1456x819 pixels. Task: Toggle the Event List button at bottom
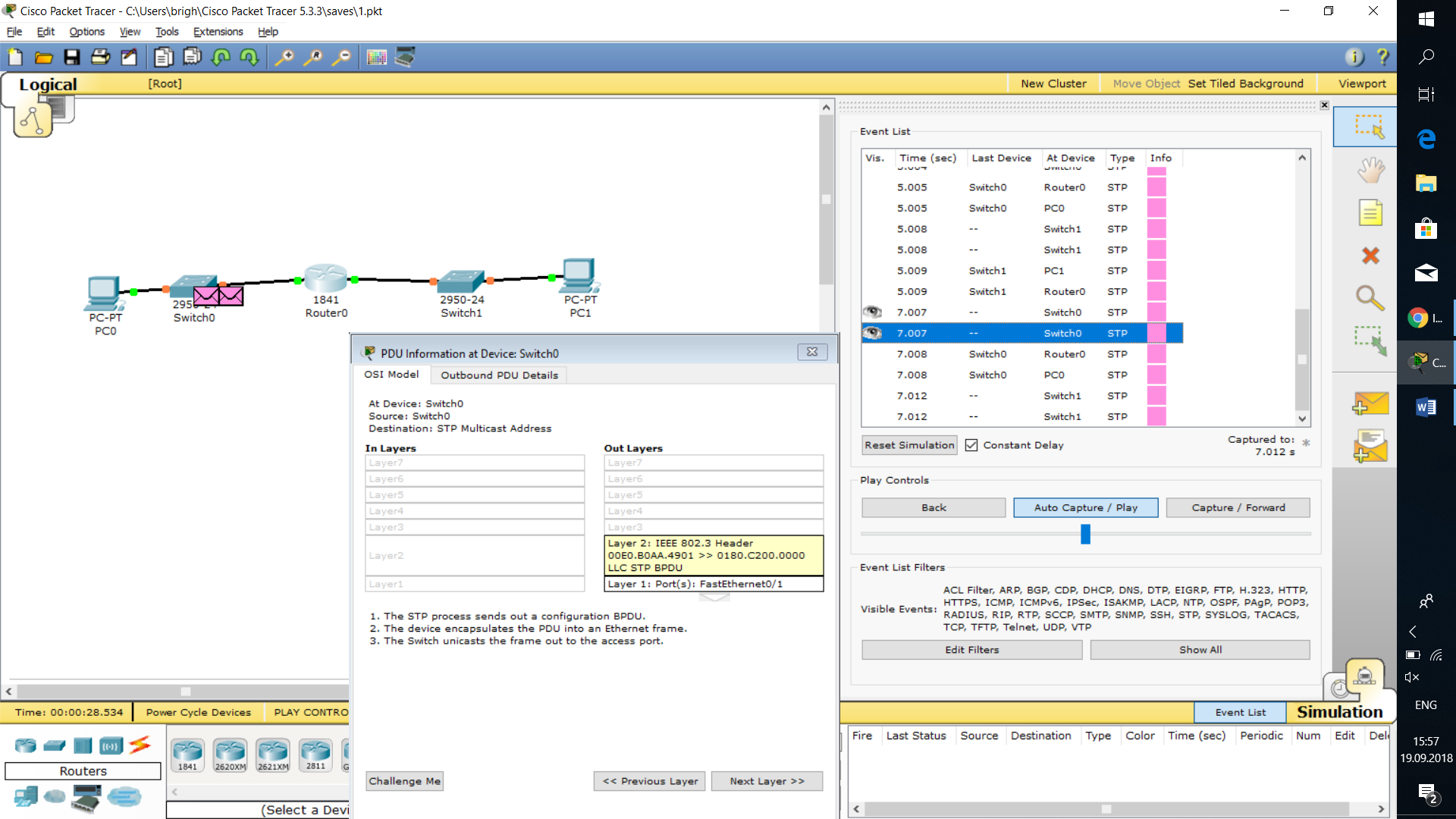(x=1240, y=712)
